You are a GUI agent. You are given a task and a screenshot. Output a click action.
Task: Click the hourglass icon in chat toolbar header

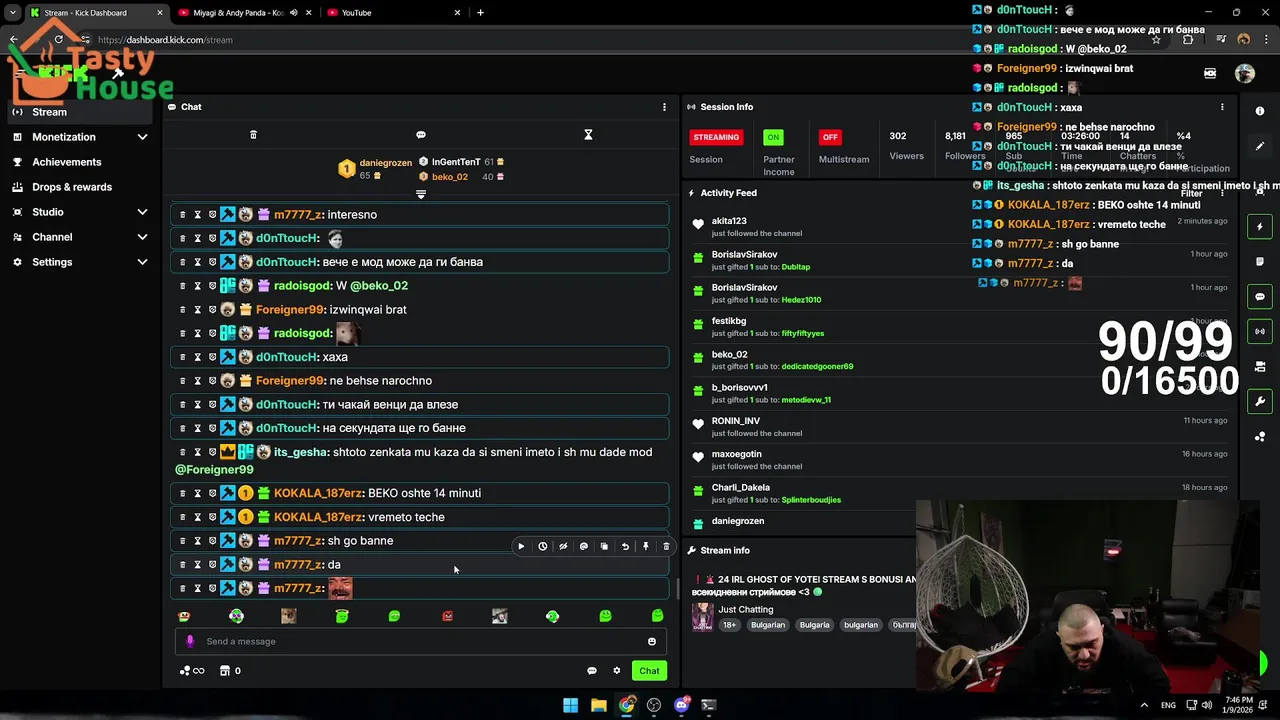coord(588,135)
